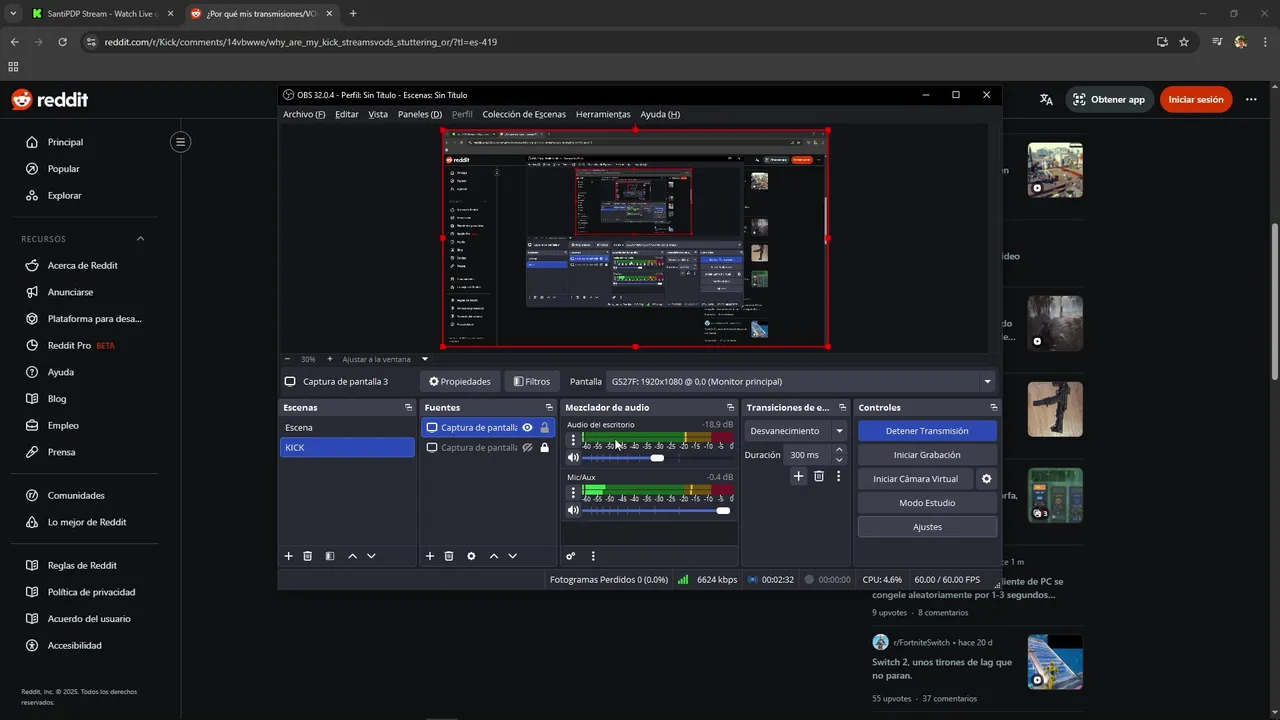Screen dimensions: 1280x720
Task: Delete the selected scene with the trash icon
Action: pos(308,556)
